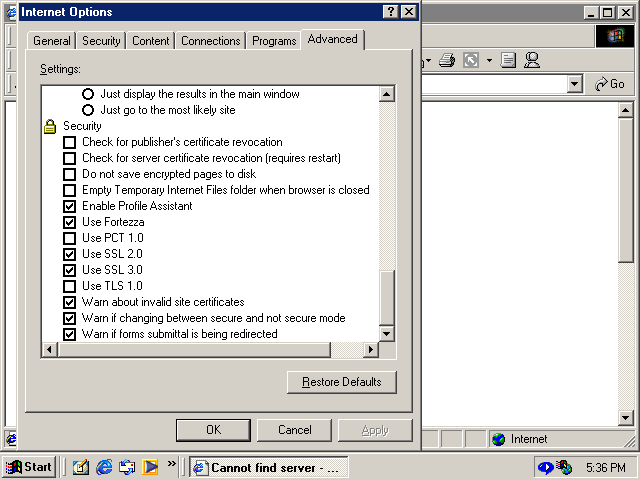Click Show Desktop quick launch icon
The image size is (640, 480).
(x=81, y=467)
